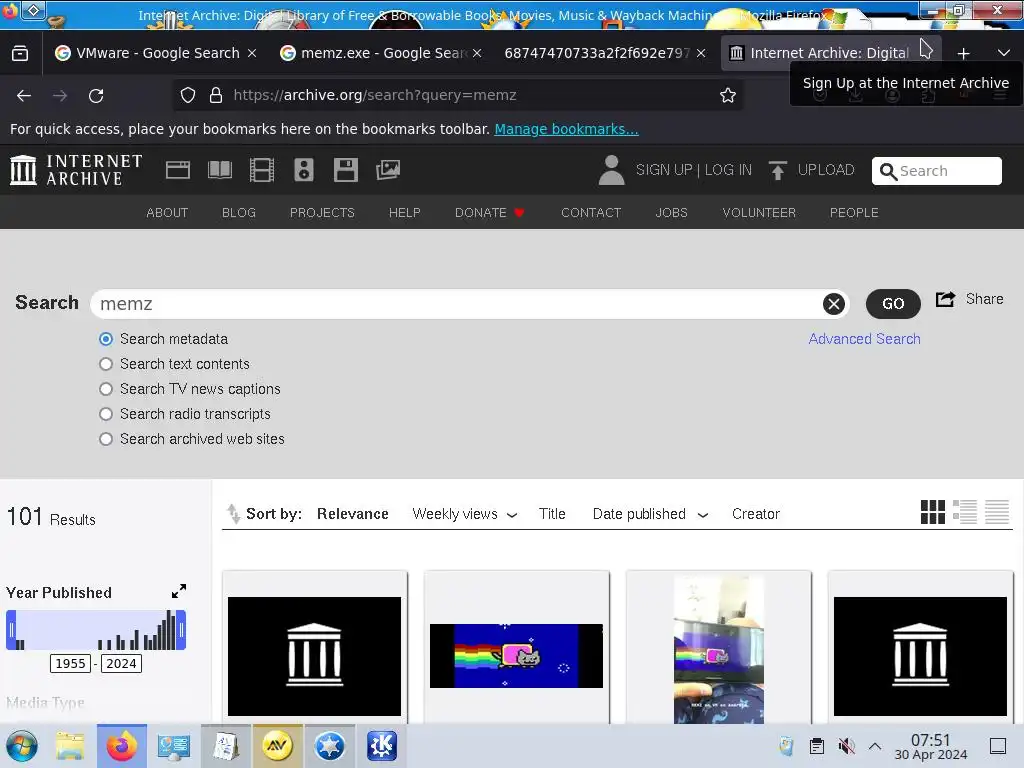This screenshot has width=1024, height=768.
Task: Open HELP menu item
Action: (x=405, y=213)
